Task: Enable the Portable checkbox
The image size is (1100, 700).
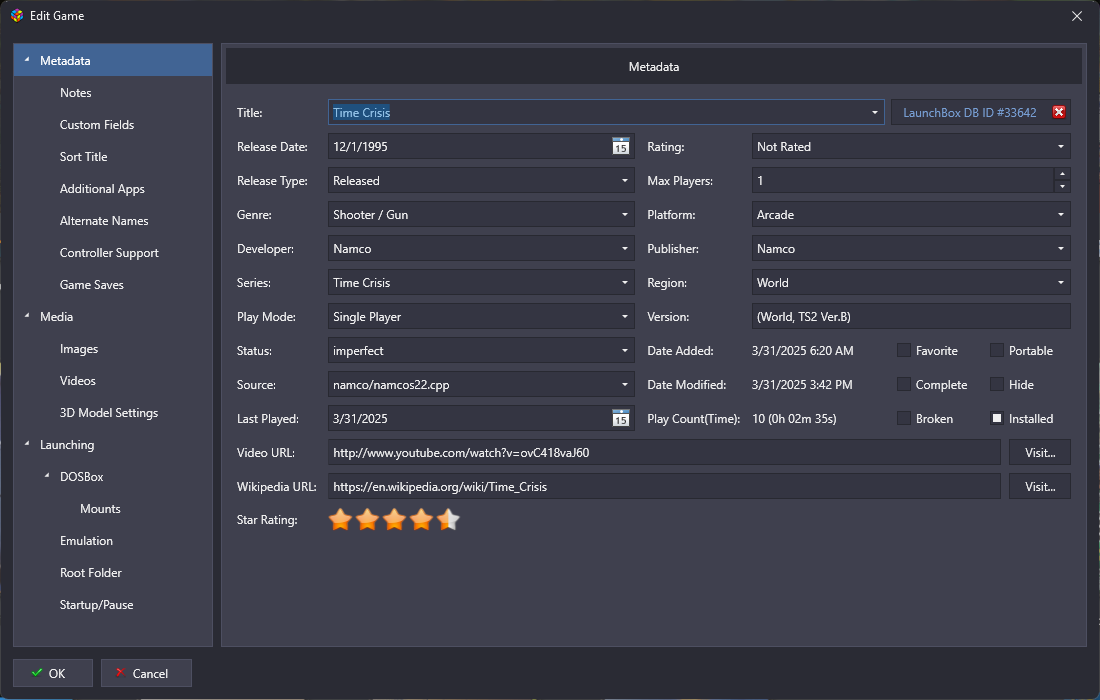Action: [997, 350]
